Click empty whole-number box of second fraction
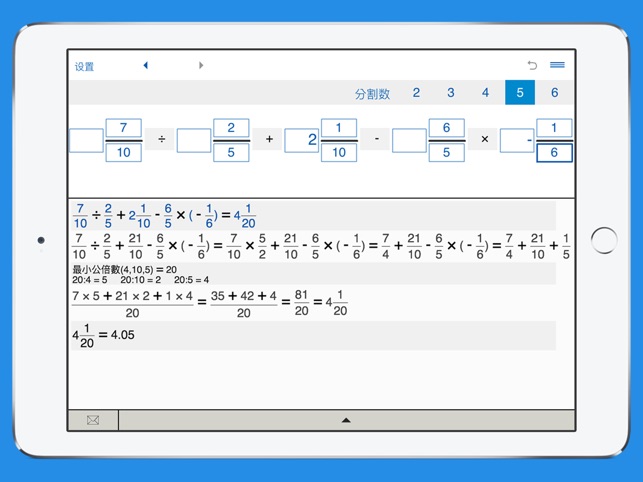Image resolution: width=643 pixels, height=482 pixels. (x=194, y=140)
